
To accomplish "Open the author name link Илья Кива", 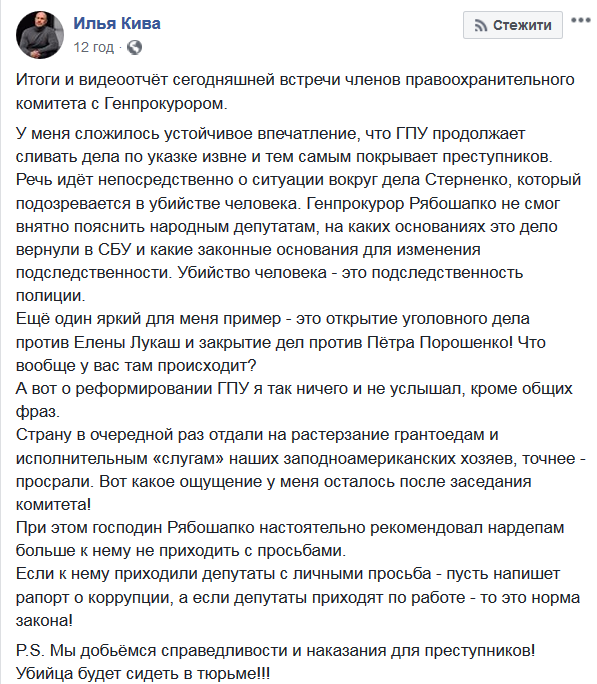I will [x=116, y=23].
